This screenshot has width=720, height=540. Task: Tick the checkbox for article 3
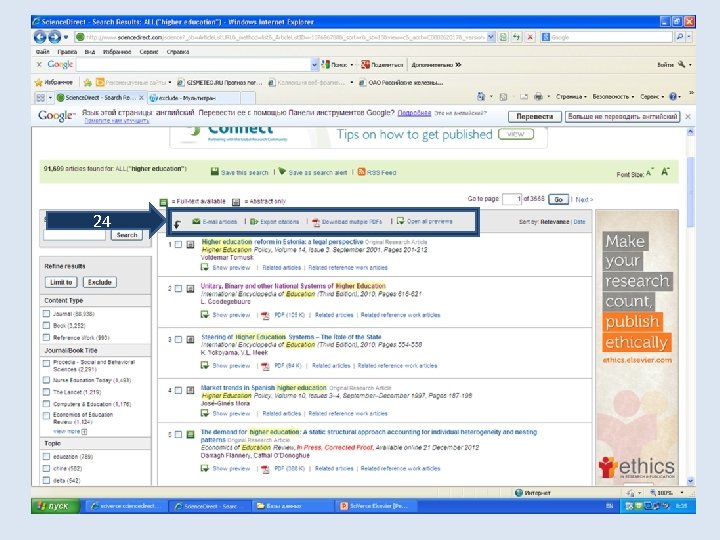178,340
